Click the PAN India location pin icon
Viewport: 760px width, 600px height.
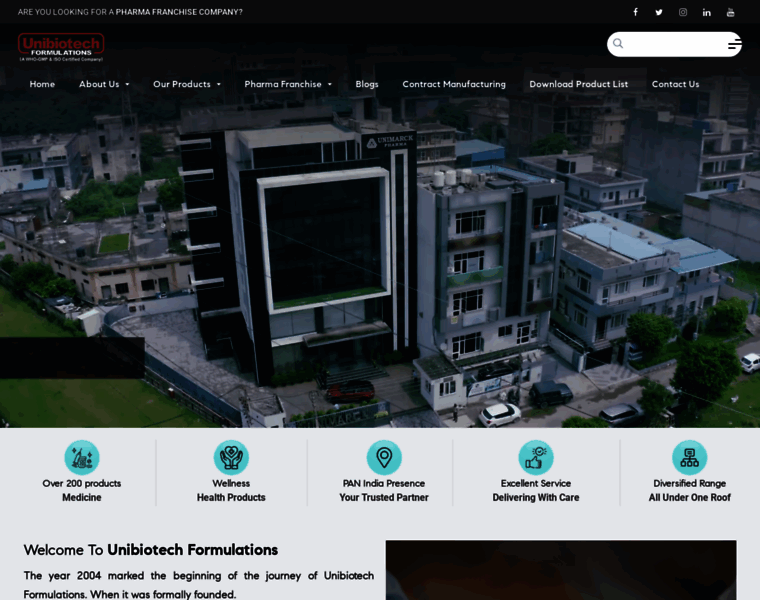[384, 457]
